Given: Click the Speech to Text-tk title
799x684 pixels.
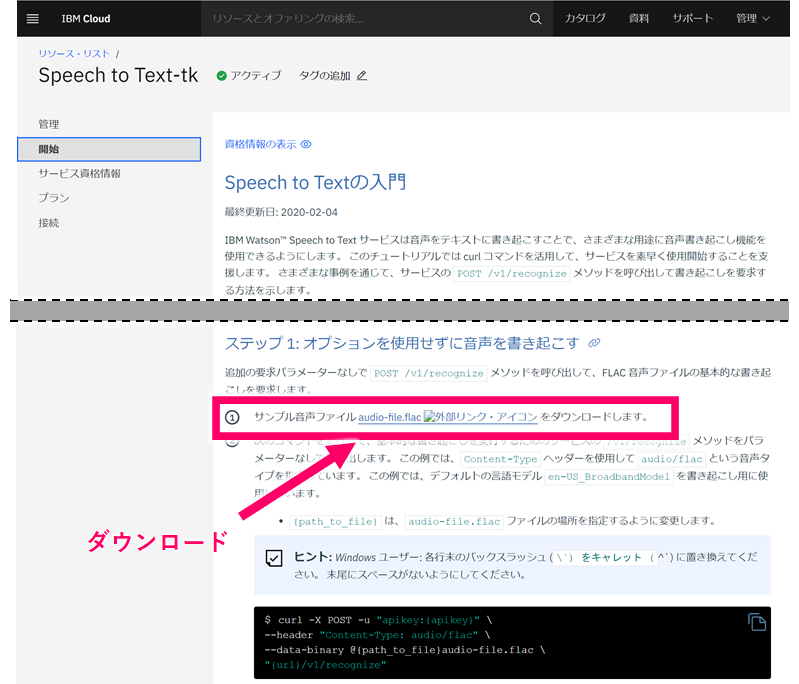Looking at the screenshot, I should click(118, 75).
